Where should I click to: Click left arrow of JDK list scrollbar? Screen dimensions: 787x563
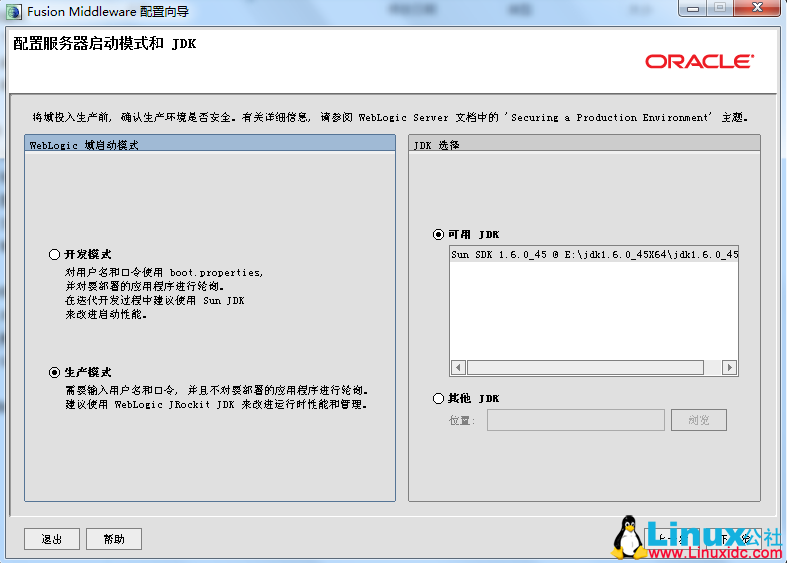[458, 368]
